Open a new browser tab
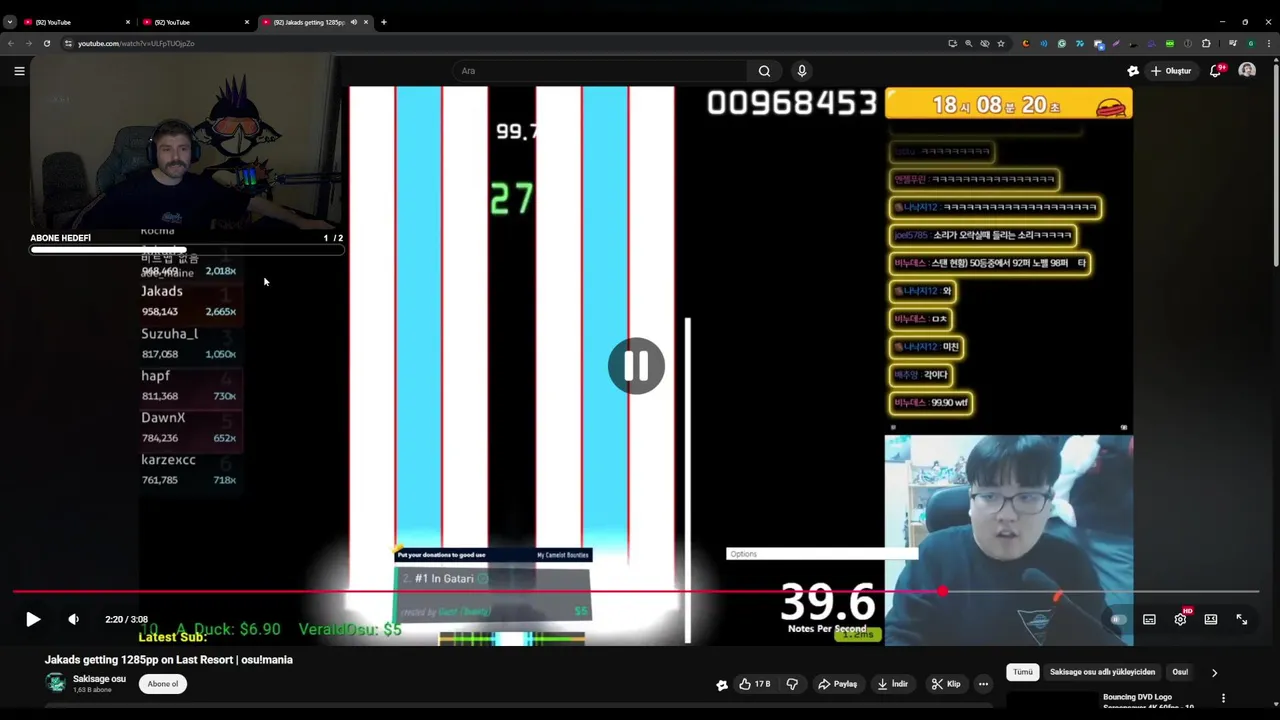Screen dimensions: 1280x720 click(x=383, y=22)
